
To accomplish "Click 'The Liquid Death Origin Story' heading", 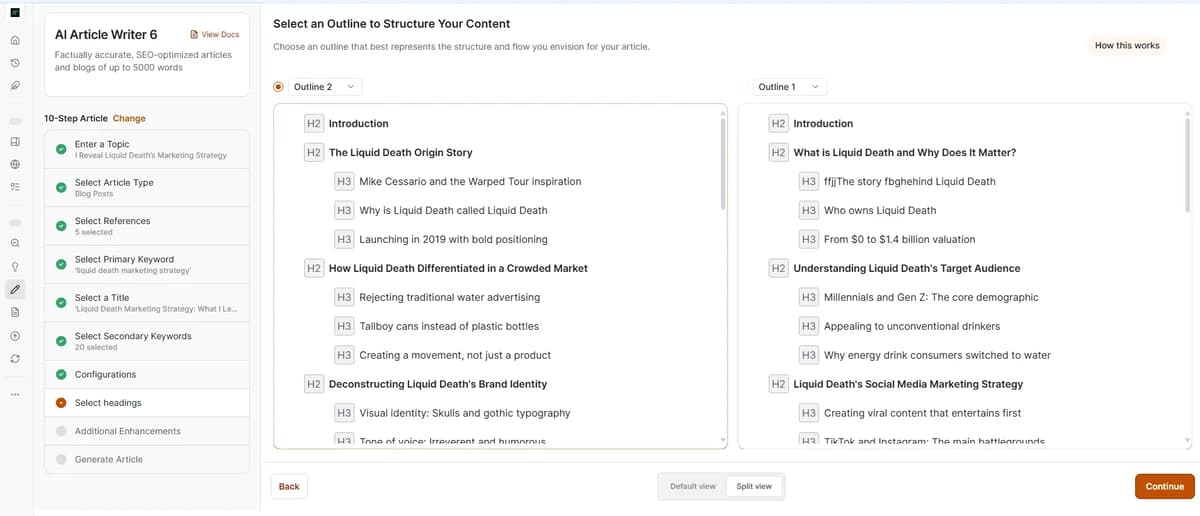I will pyautogui.click(x=400, y=153).
